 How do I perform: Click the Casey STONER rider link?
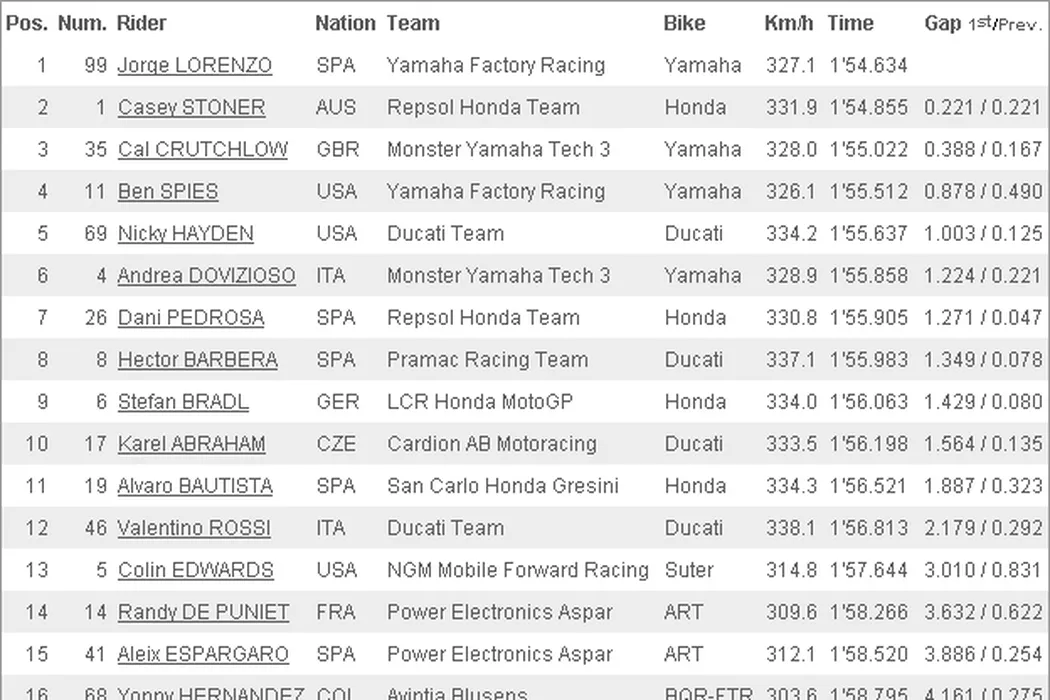pyautogui.click(x=191, y=108)
